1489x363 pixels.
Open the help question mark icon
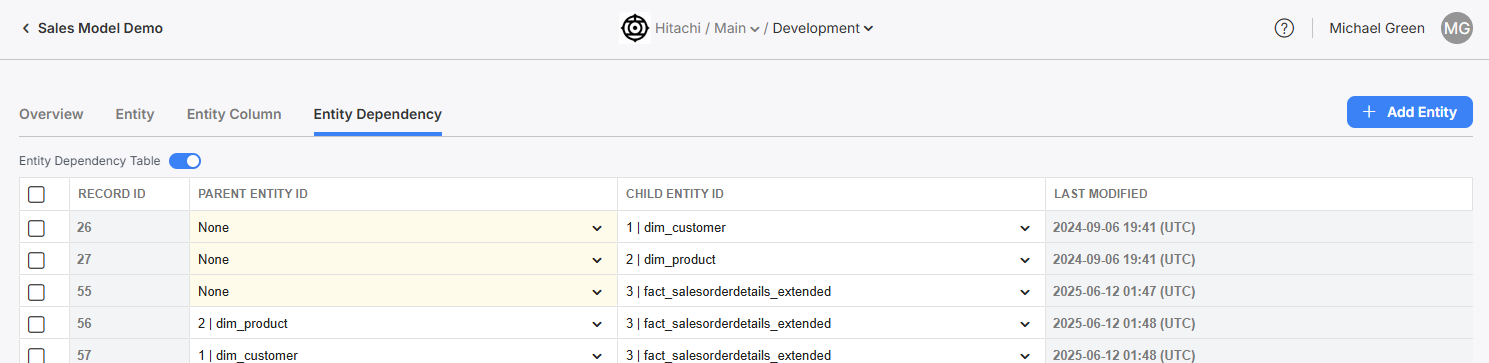(x=1284, y=28)
